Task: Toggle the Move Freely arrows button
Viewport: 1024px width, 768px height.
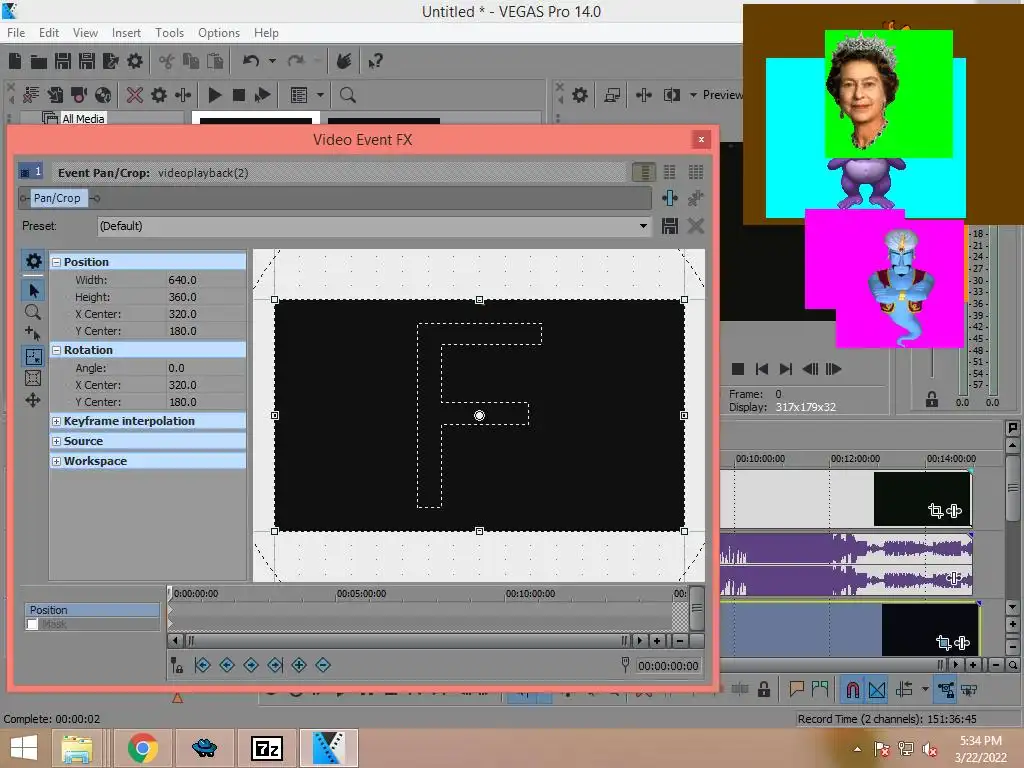Action: (x=33, y=400)
